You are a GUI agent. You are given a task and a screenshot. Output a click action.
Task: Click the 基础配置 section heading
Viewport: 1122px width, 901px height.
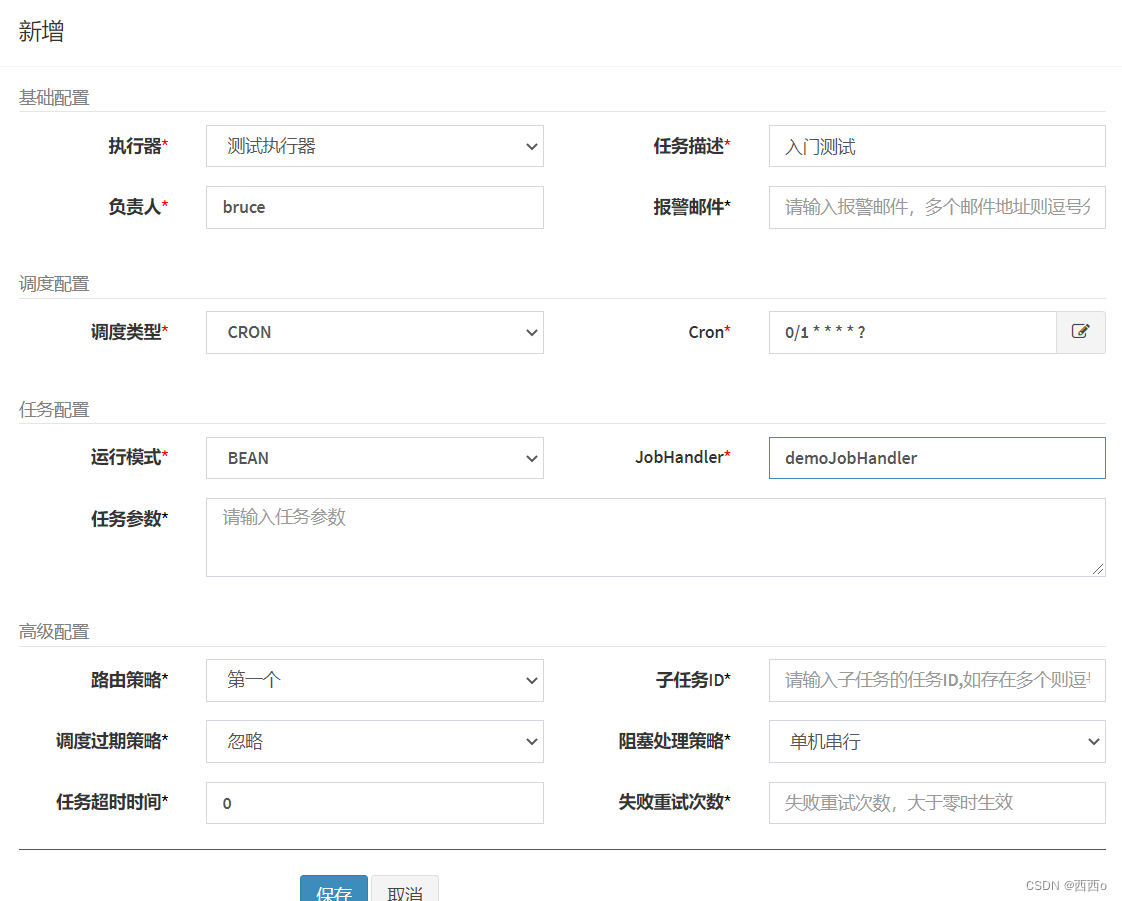[54, 97]
